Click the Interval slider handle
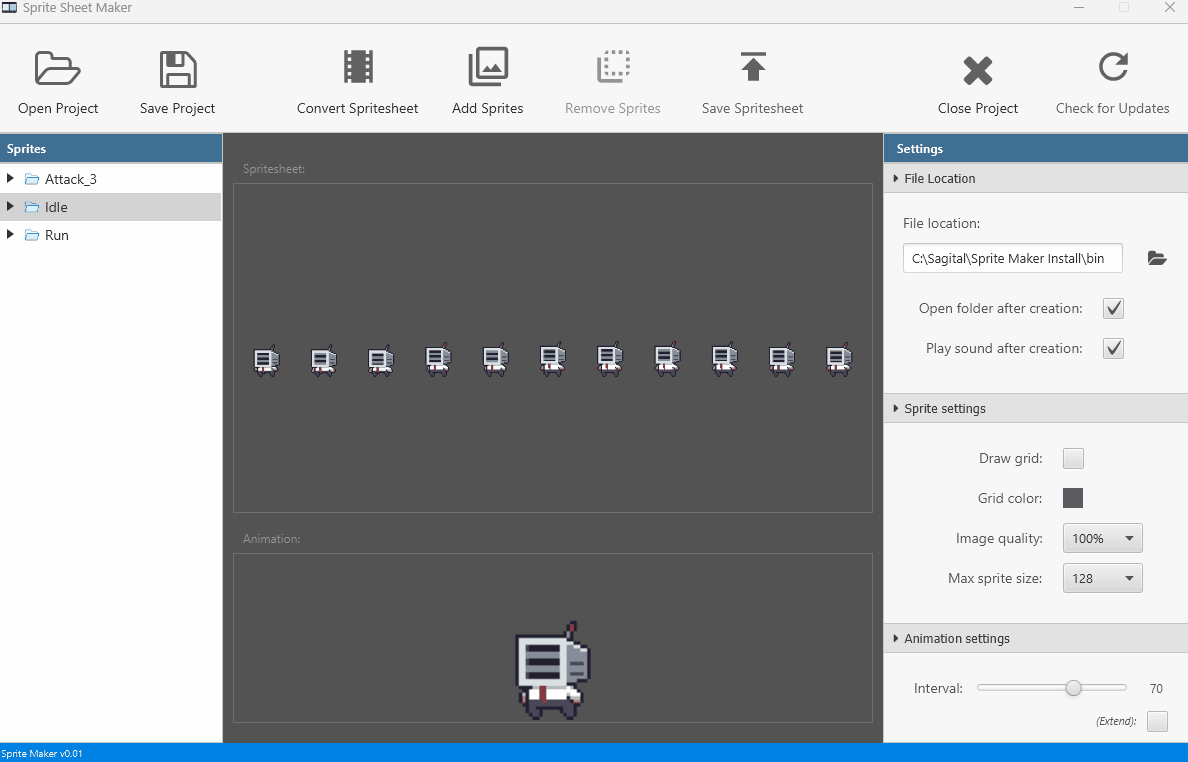 pos(1073,688)
